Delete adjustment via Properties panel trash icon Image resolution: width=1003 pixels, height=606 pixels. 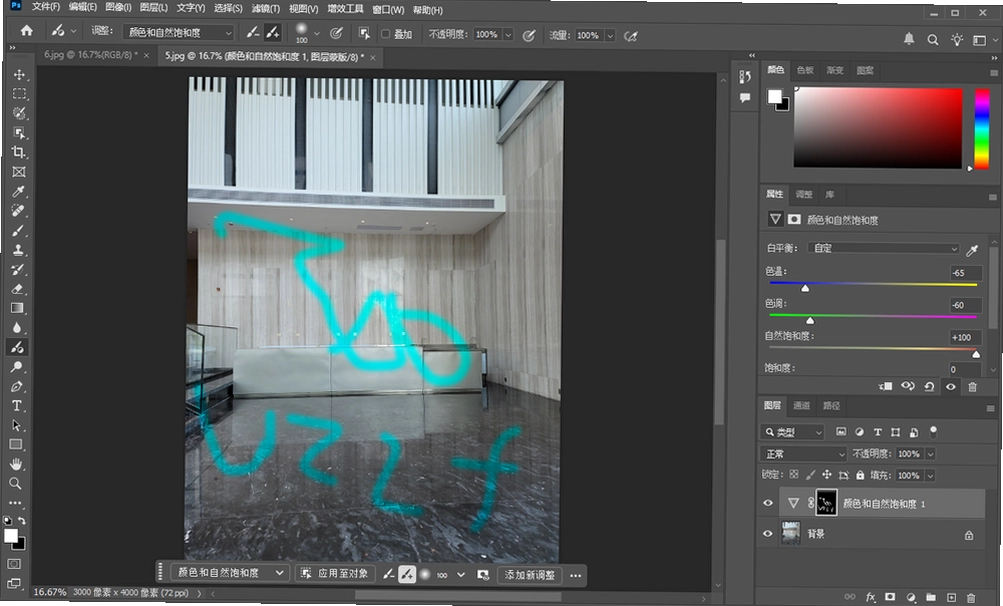pyautogui.click(x=972, y=387)
